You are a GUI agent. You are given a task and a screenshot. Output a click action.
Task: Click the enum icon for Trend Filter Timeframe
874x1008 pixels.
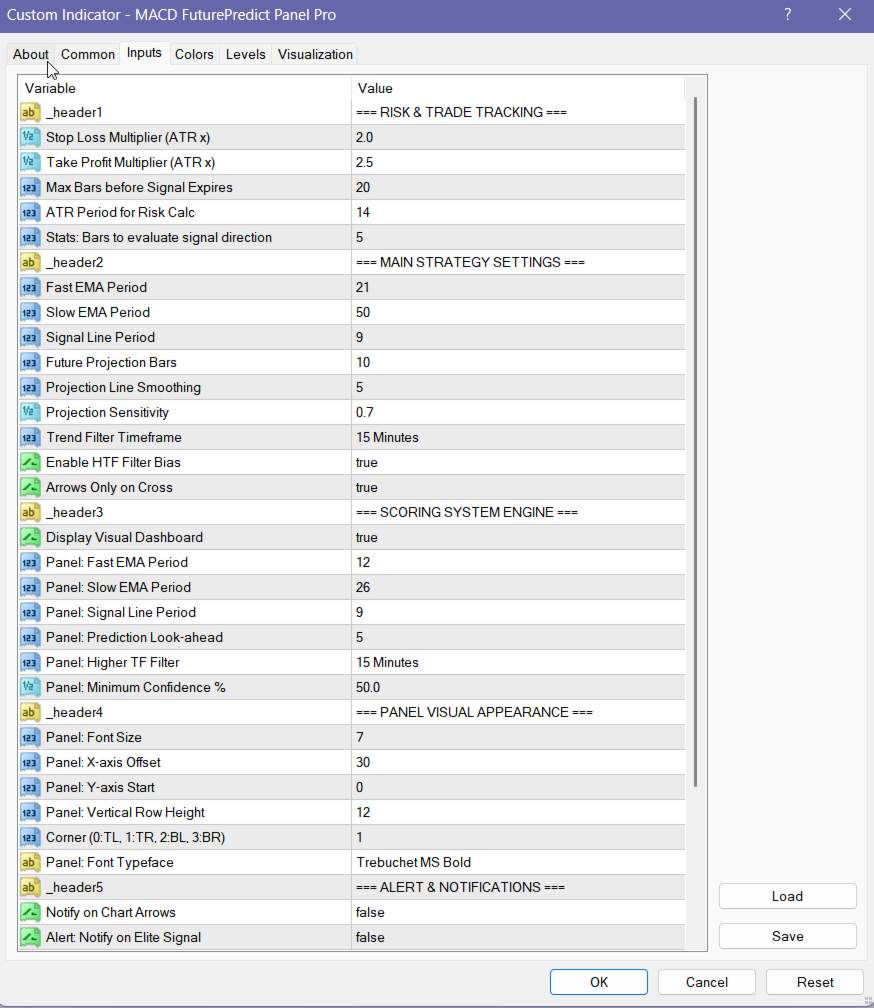point(30,438)
